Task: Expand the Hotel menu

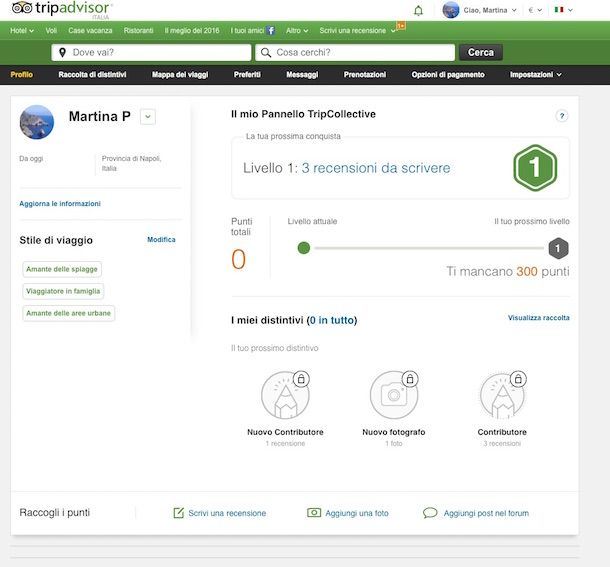Action: 22,30
